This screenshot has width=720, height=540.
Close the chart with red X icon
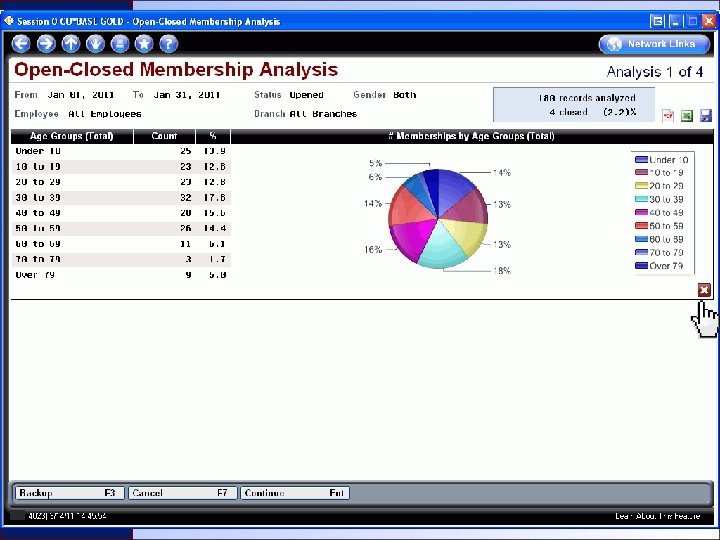click(x=704, y=290)
